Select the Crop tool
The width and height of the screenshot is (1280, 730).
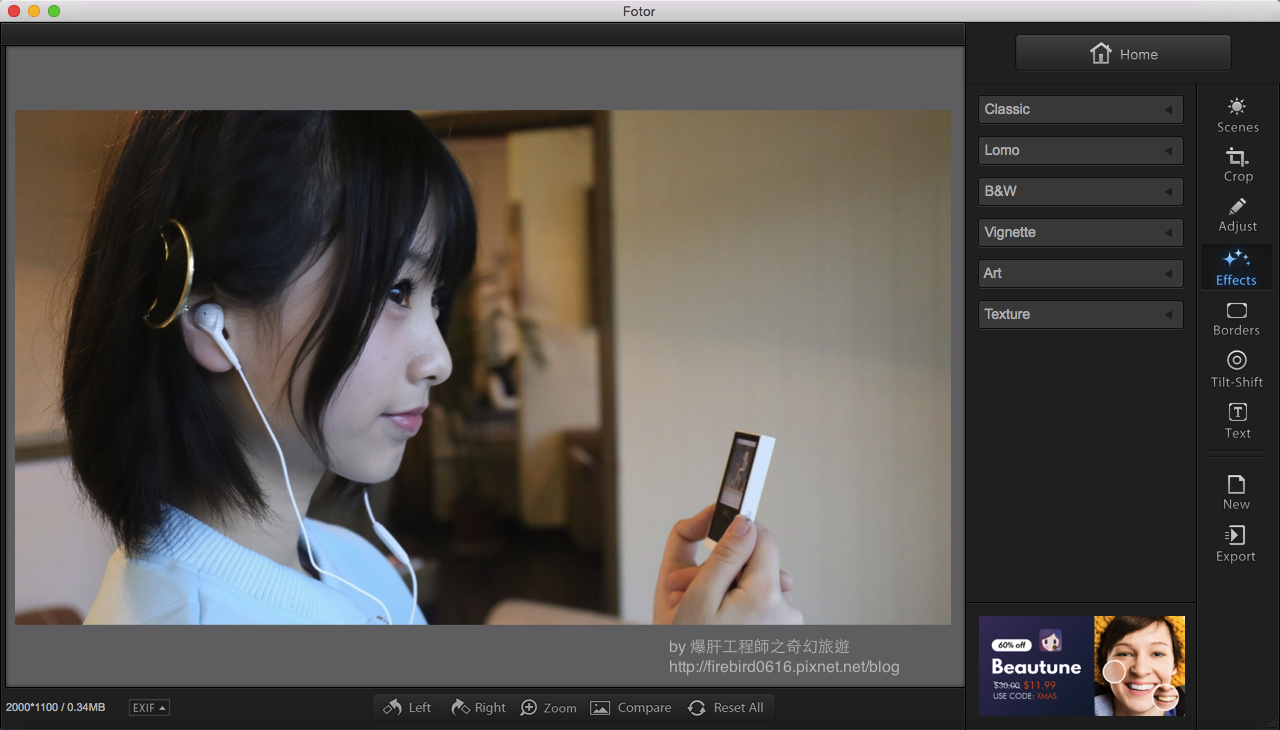click(x=1237, y=165)
